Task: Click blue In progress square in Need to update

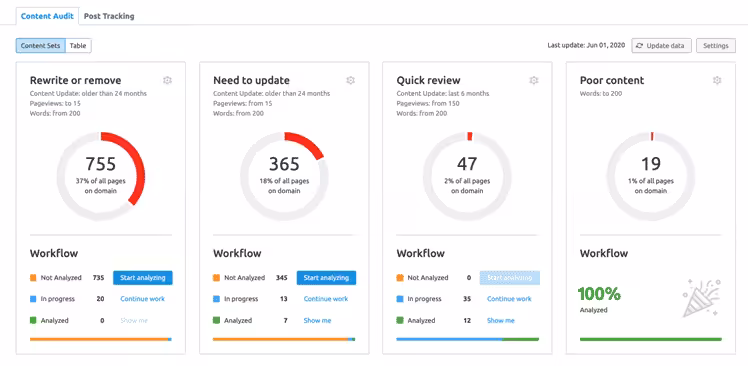Action: click(x=216, y=299)
